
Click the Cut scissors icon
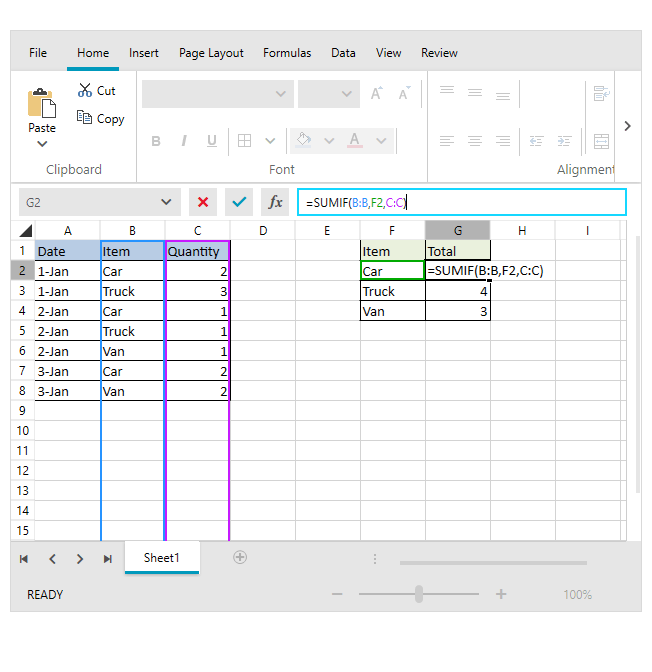click(x=85, y=90)
